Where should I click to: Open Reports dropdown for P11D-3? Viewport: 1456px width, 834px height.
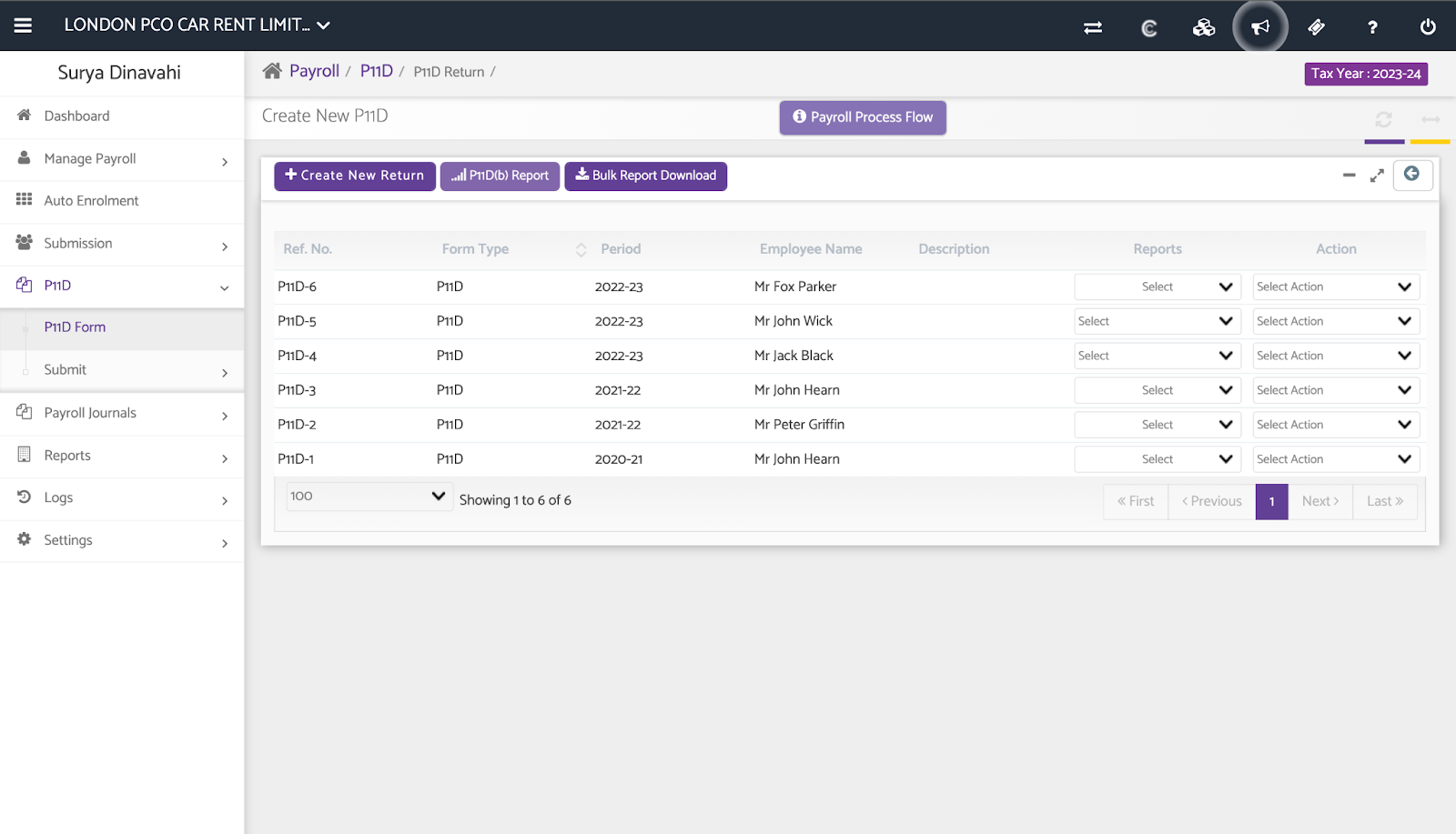tap(1158, 390)
